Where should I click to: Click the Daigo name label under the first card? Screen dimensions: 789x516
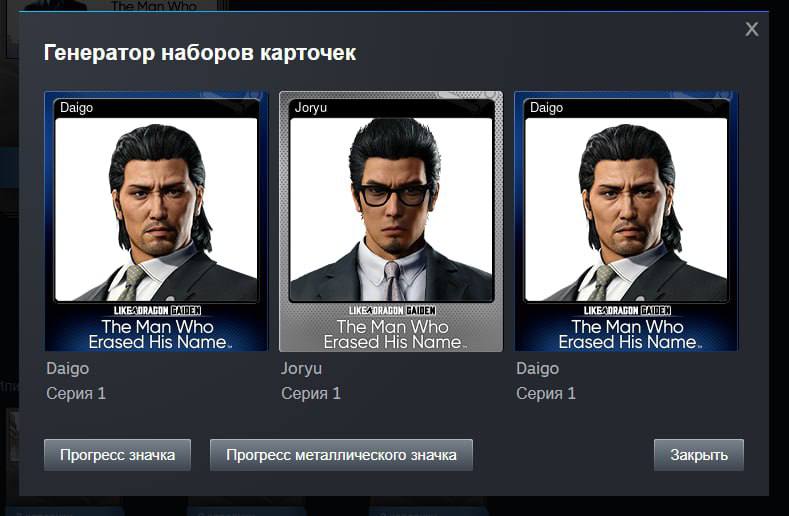(x=67, y=368)
